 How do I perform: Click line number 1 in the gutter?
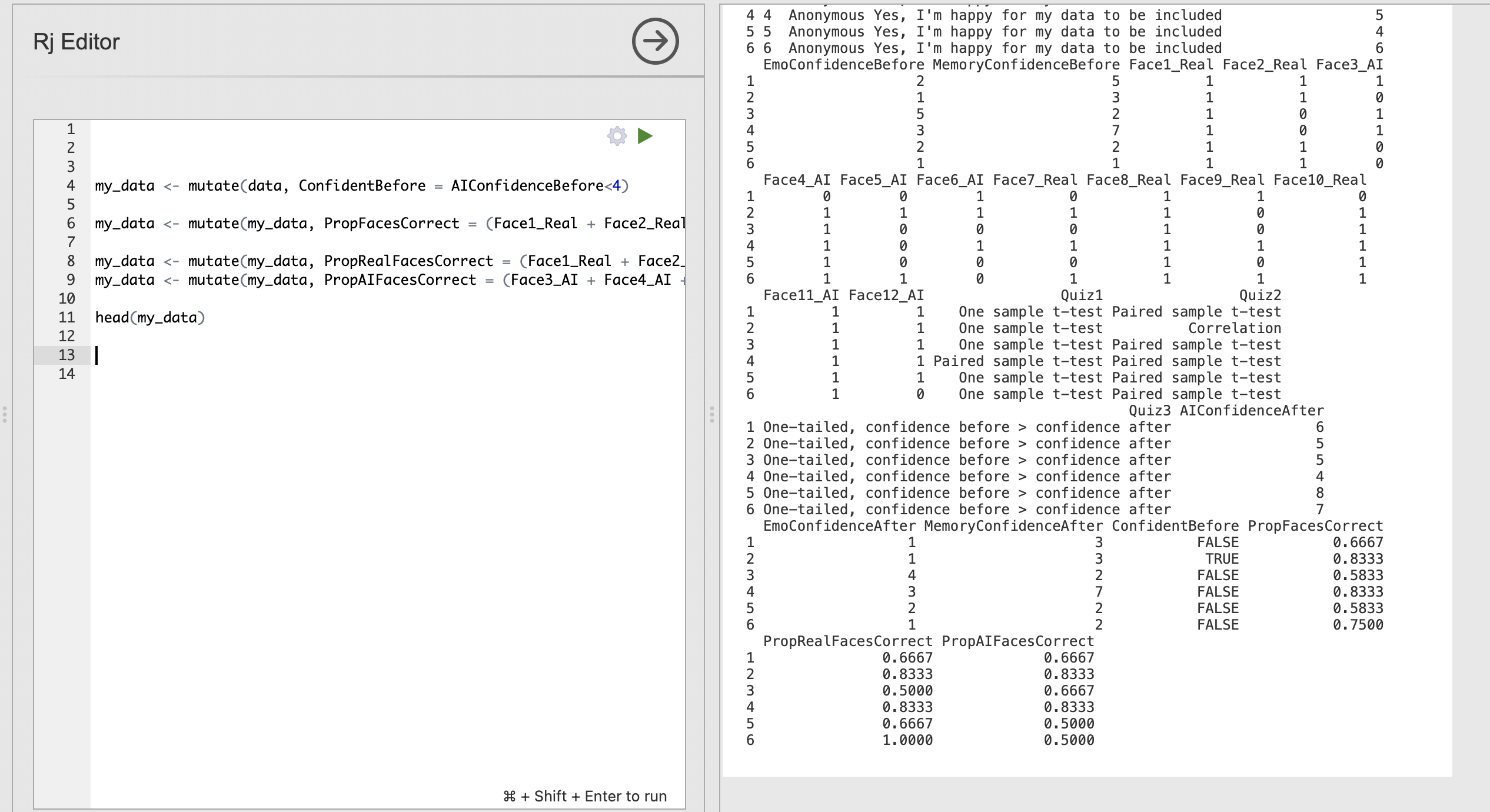pos(71,129)
